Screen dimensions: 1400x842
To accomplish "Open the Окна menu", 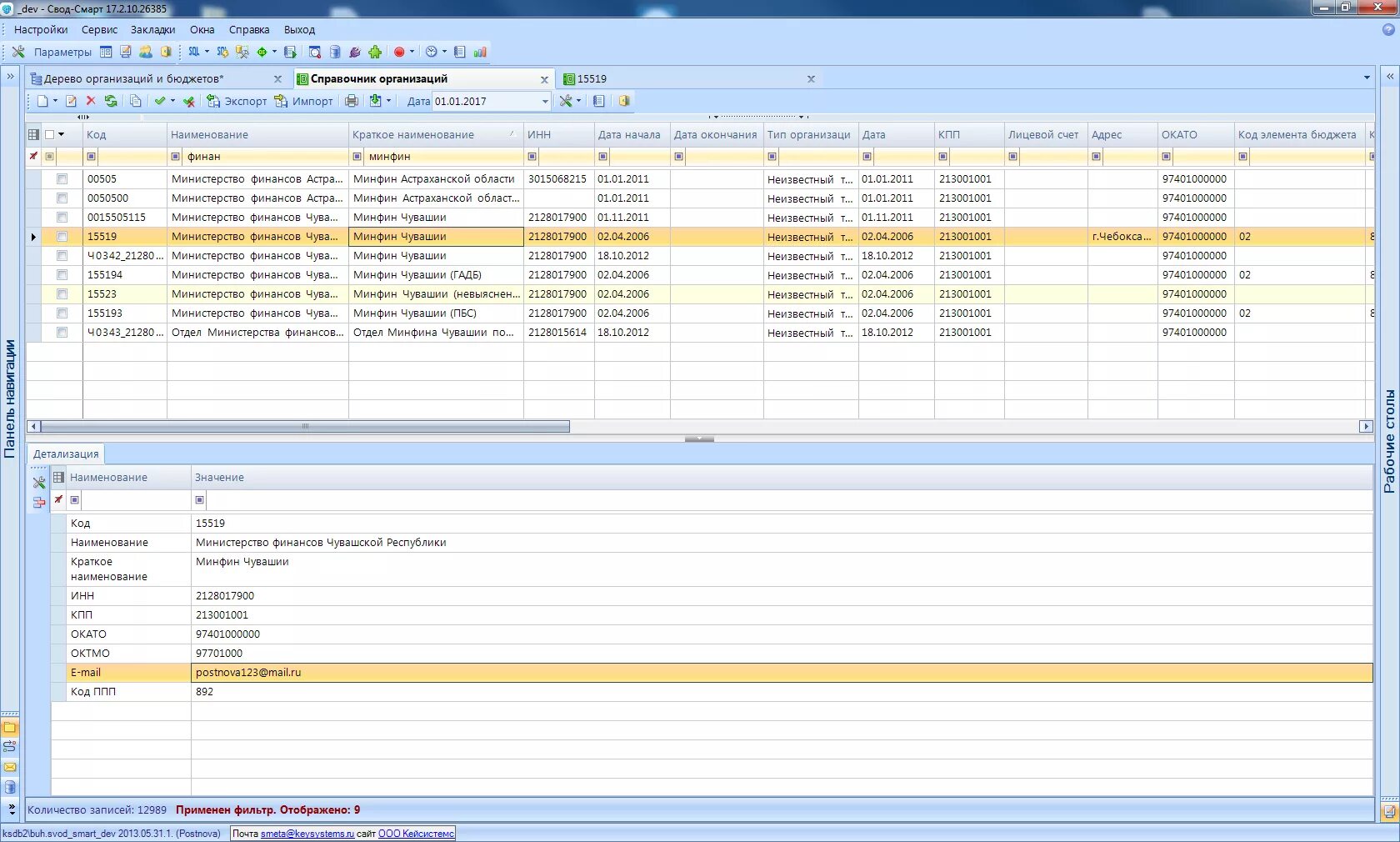I will [x=202, y=29].
